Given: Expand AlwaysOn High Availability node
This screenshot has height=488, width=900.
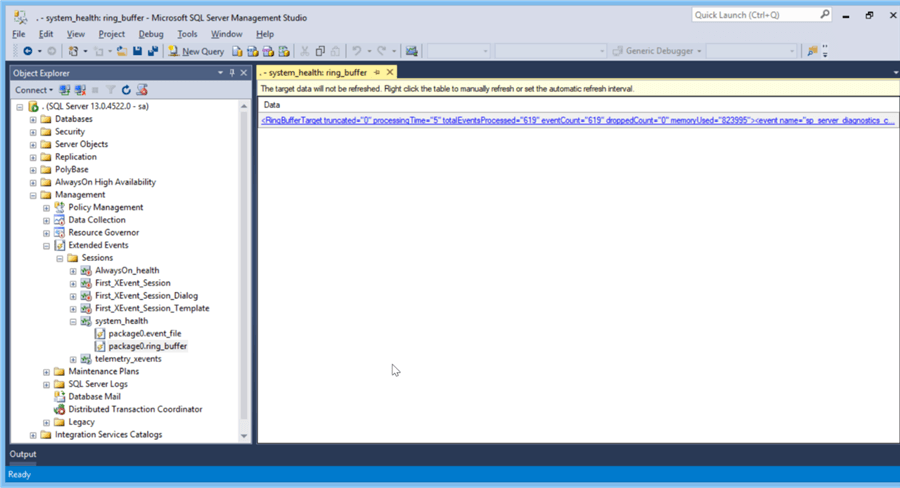Looking at the screenshot, I should [x=33, y=183].
